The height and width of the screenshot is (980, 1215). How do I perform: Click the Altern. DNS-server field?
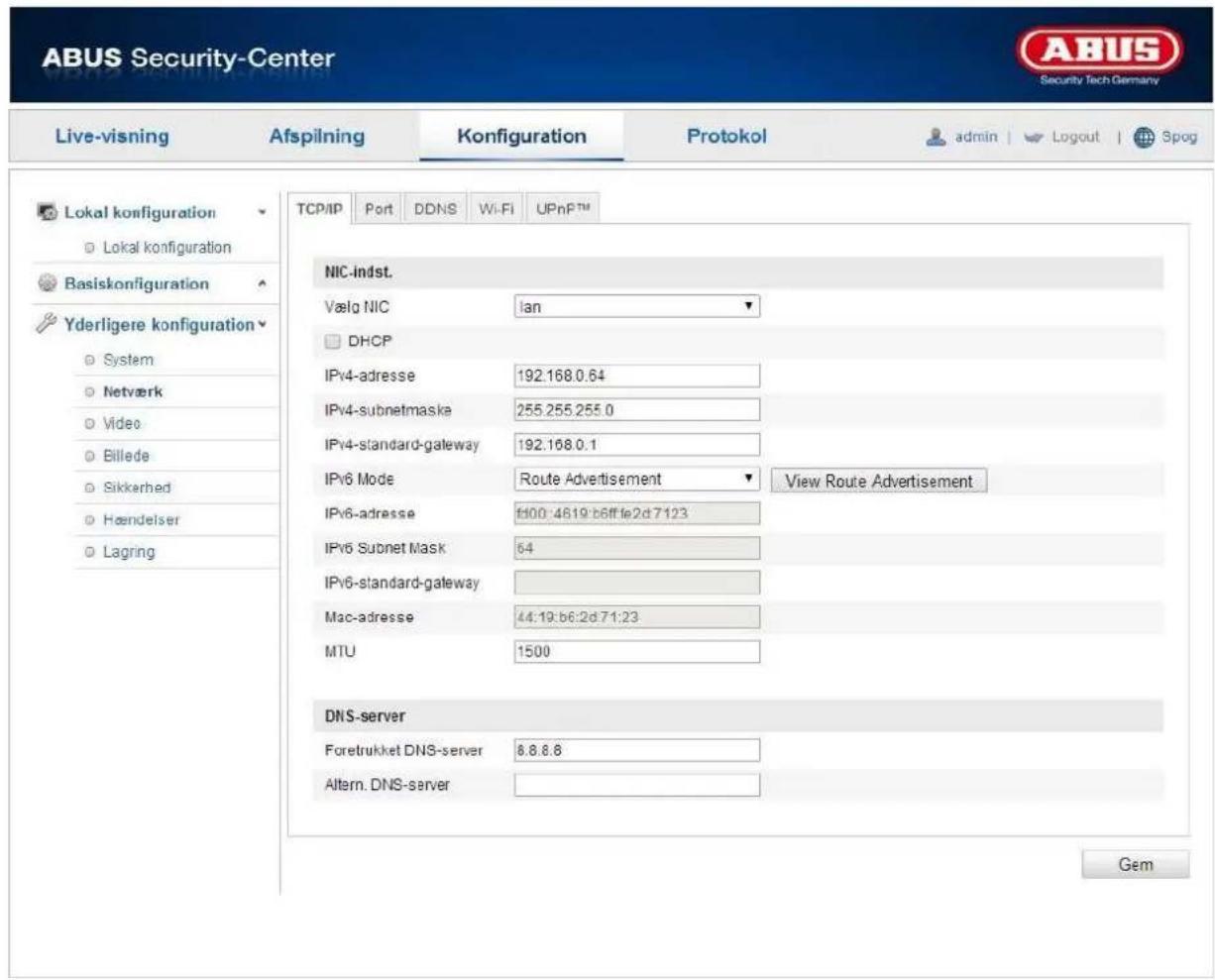637,785
